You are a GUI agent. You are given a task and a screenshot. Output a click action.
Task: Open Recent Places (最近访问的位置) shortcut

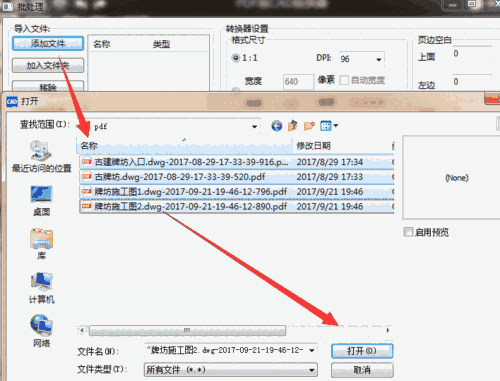tap(41, 157)
